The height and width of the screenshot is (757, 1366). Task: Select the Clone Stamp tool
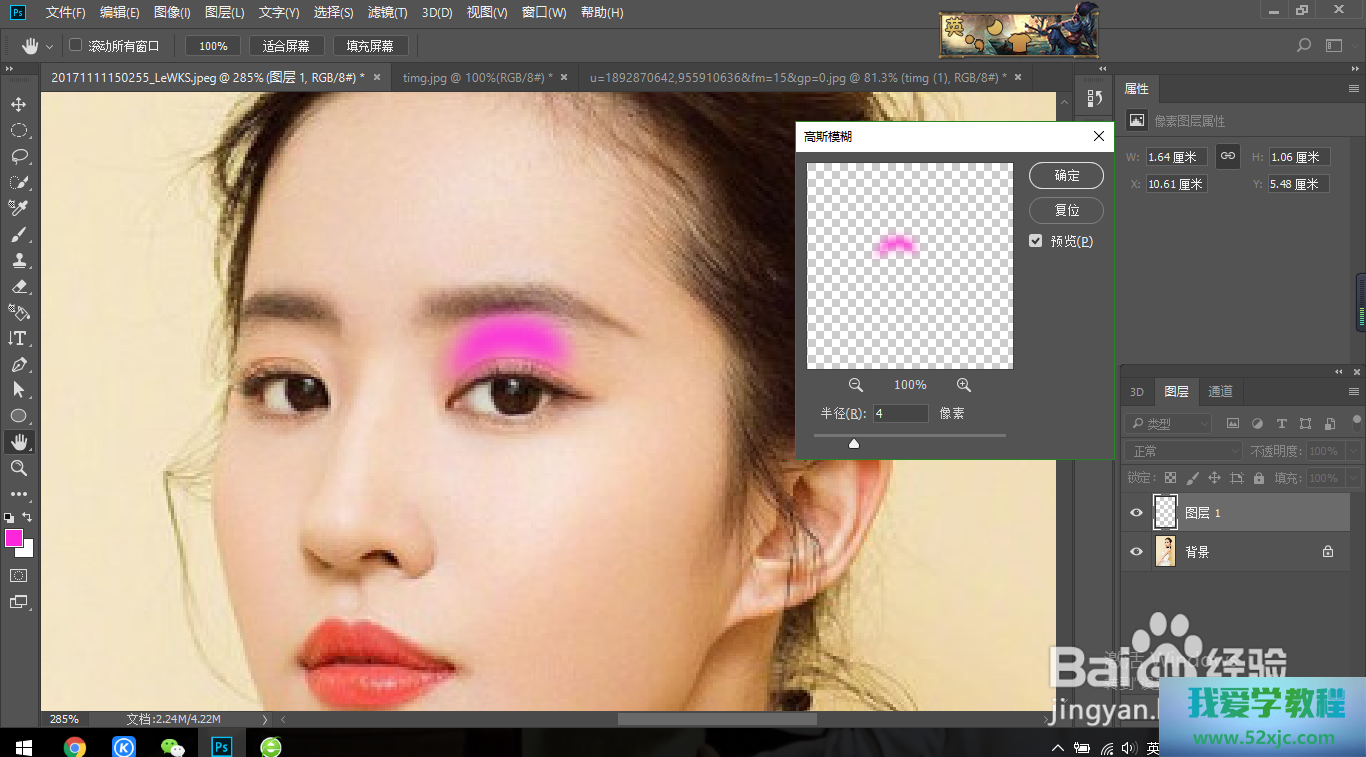pyautogui.click(x=18, y=261)
